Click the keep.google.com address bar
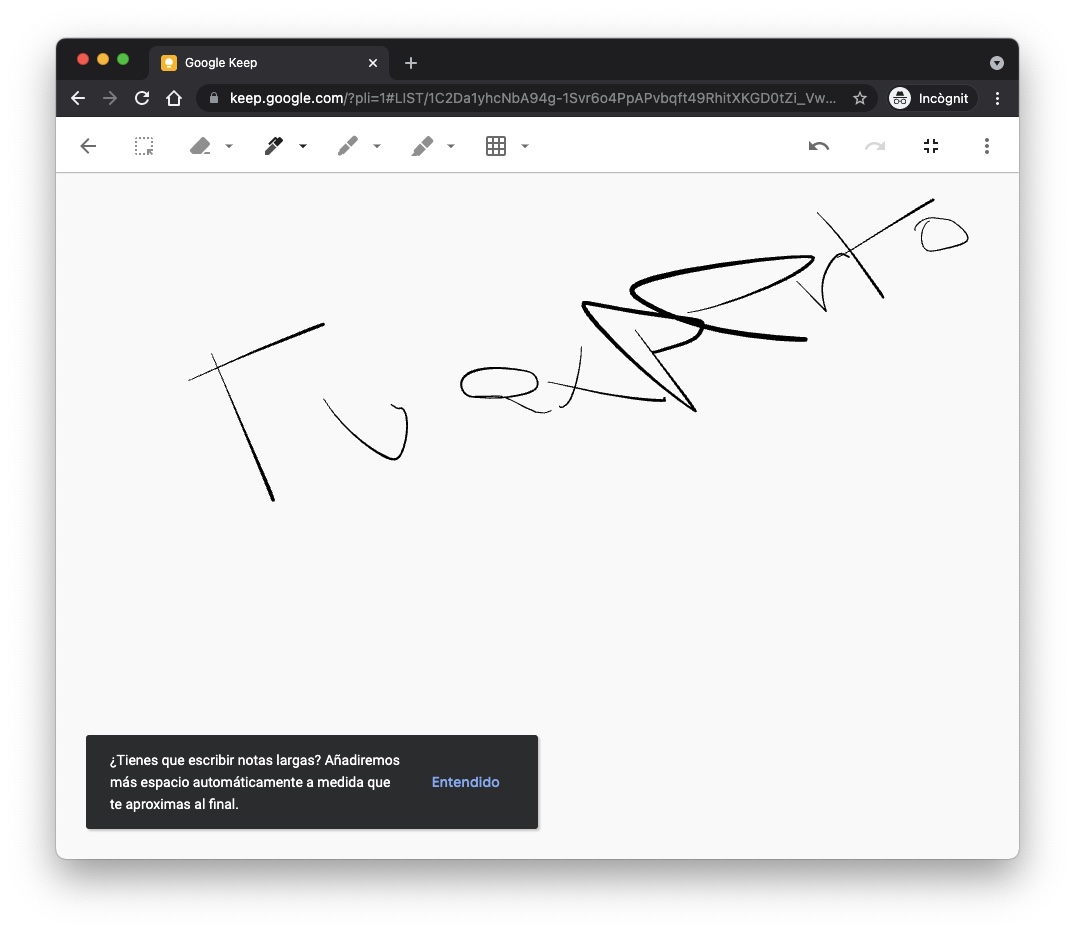This screenshot has height=933, width=1075. tap(530, 98)
